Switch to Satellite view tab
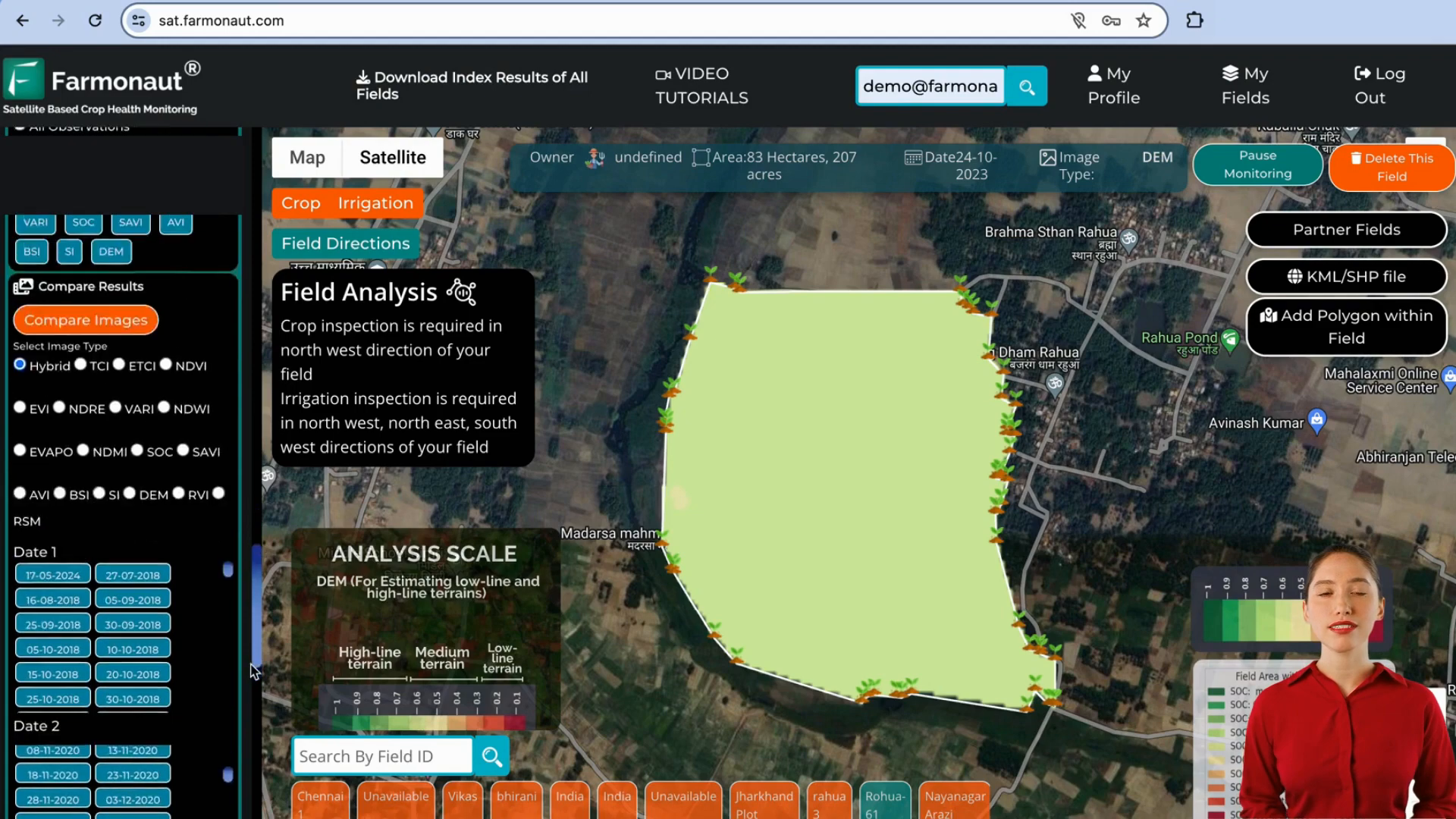The height and width of the screenshot is (819, 1456). tap(393, 158)
